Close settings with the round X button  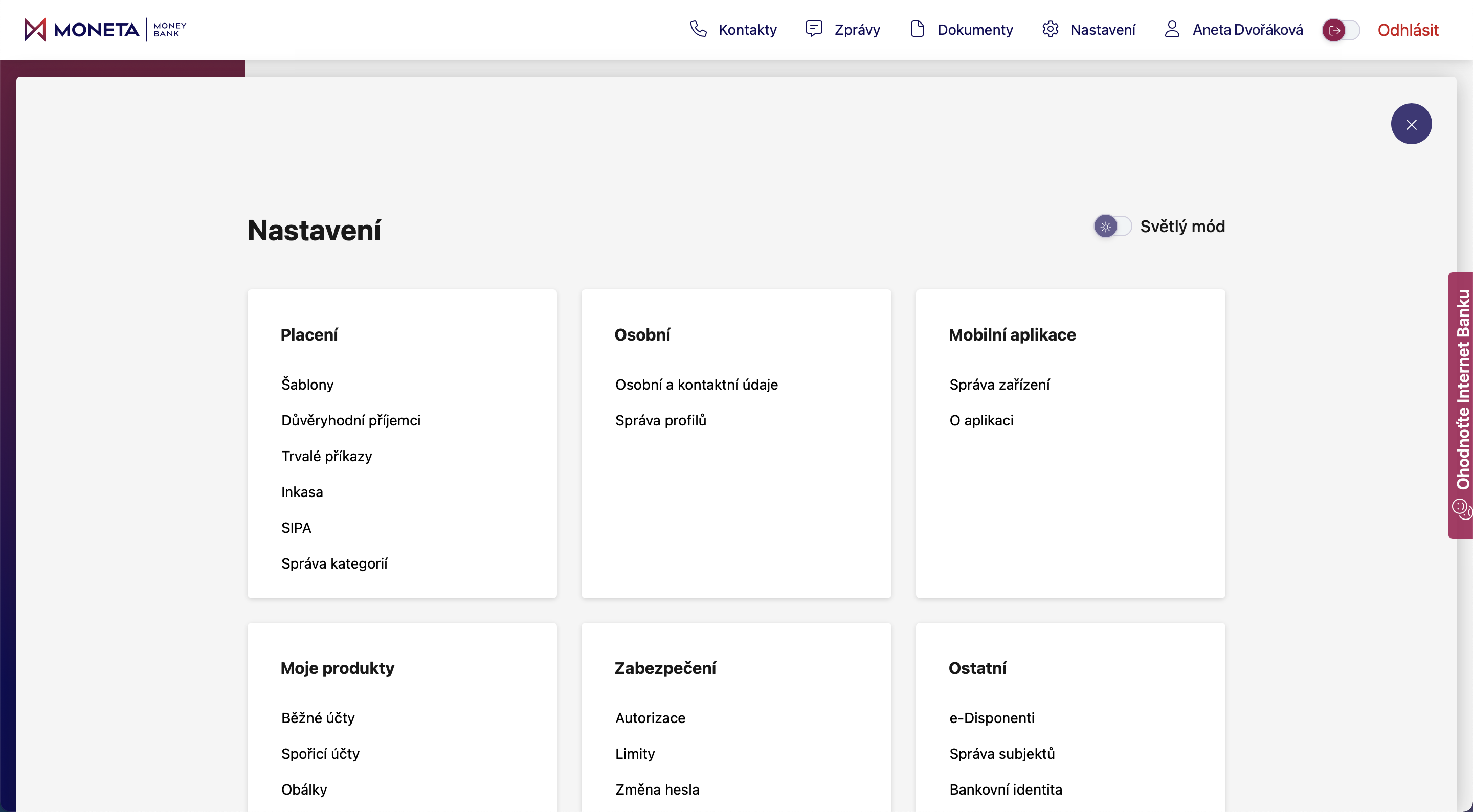(x=1411, y=124)
